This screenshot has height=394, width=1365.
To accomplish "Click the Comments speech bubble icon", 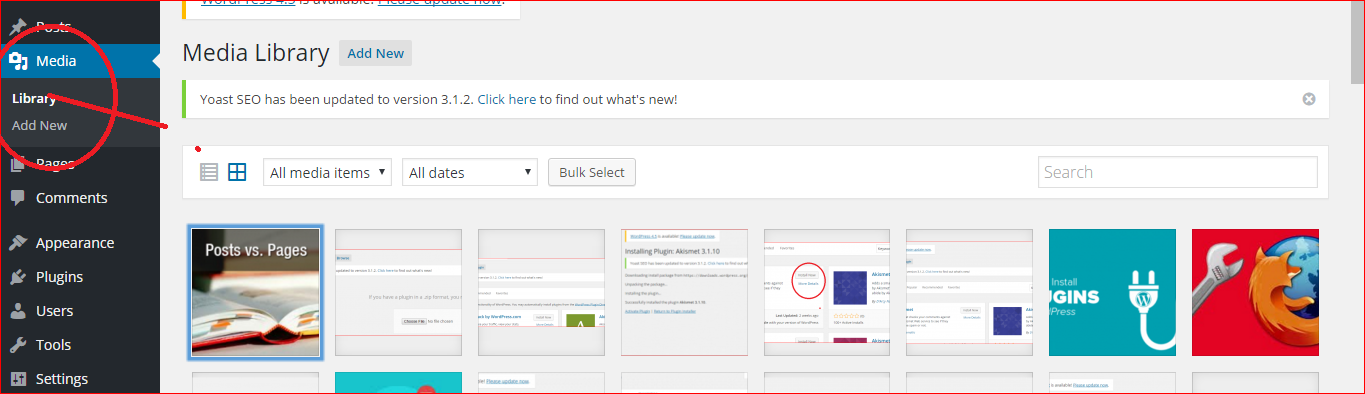I will click(x=18, y=198).
